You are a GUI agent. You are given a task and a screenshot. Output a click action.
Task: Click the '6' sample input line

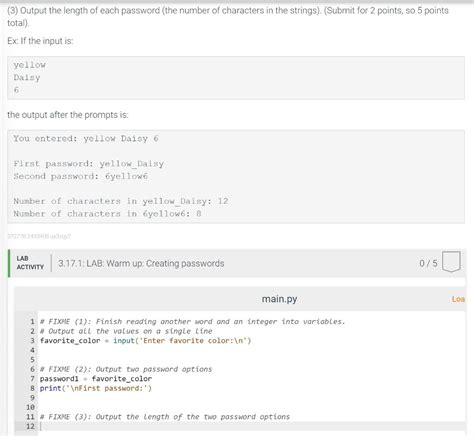(16, 90)
